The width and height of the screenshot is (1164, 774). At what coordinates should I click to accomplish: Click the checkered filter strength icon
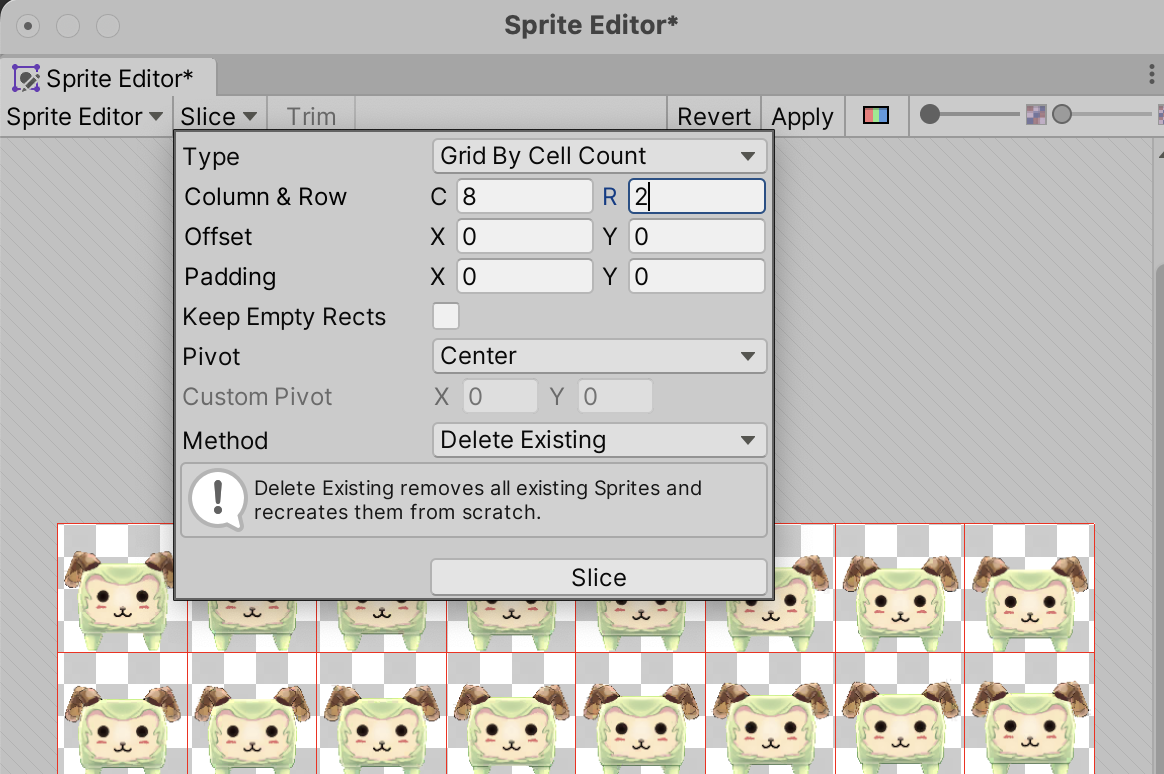click(1036, 114)
